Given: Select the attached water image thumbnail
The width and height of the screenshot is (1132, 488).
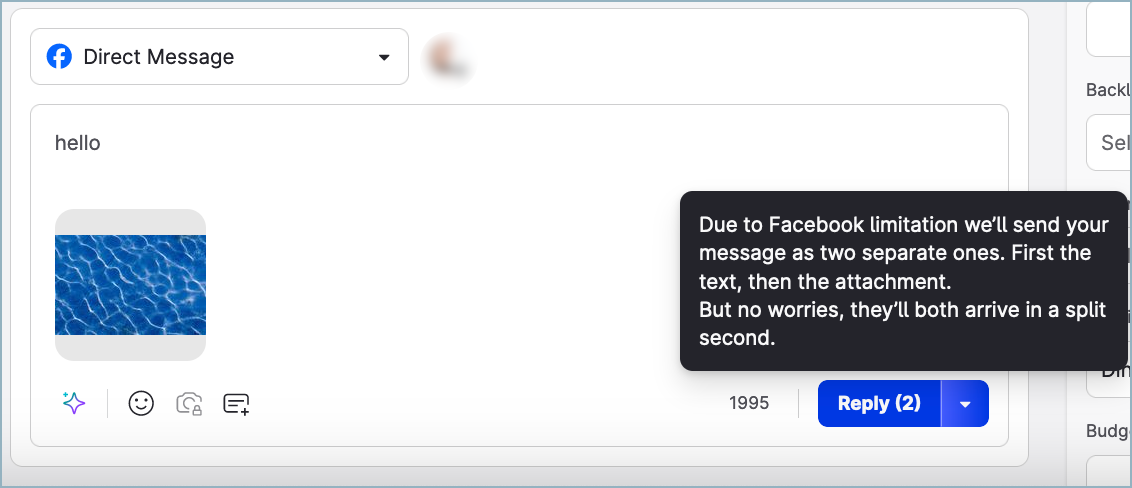Looking at the screenshot, I should pos(130,285).
